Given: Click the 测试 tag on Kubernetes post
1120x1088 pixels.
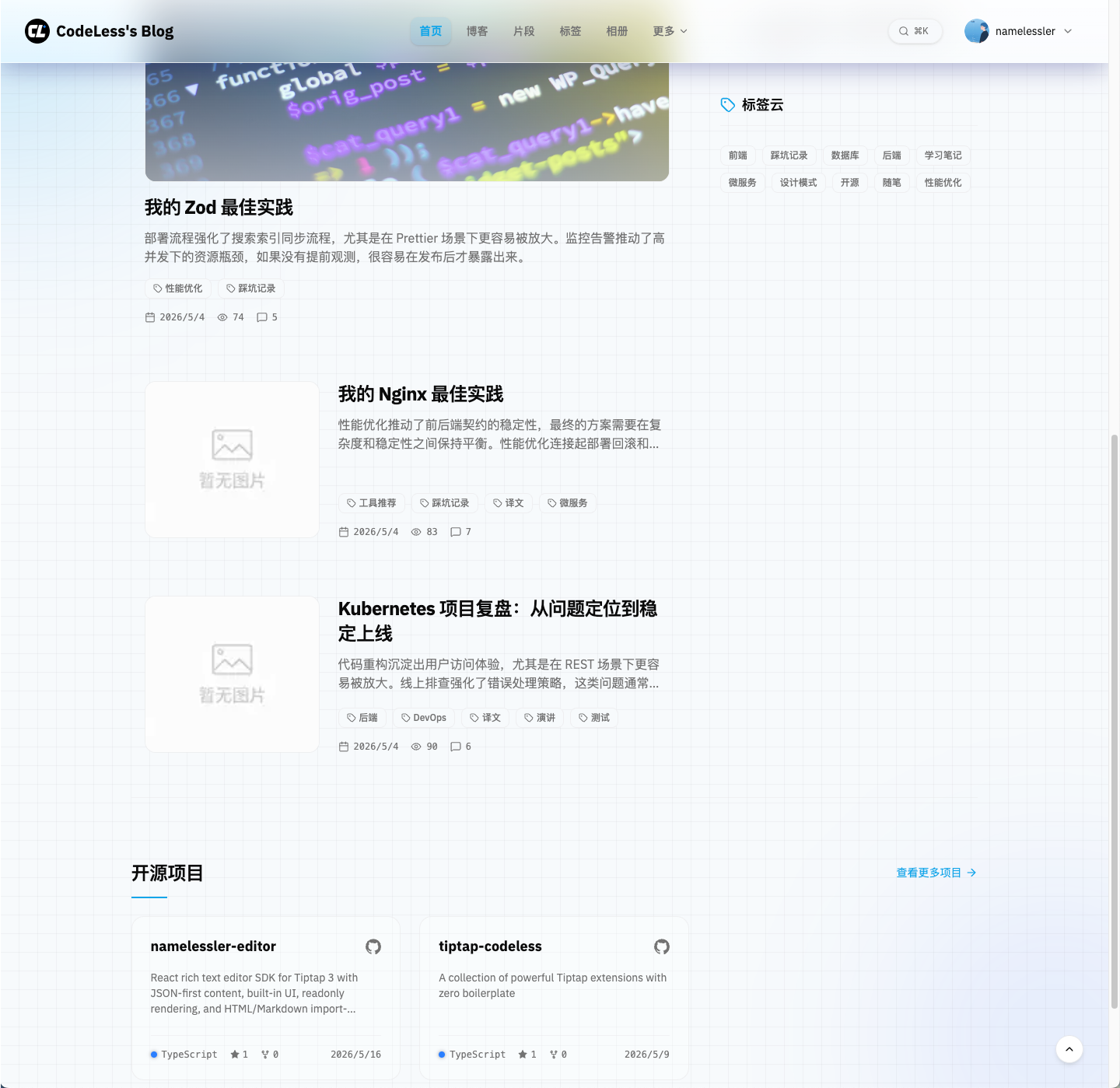Looking at the screenshot, I should [x=594, y=718].
